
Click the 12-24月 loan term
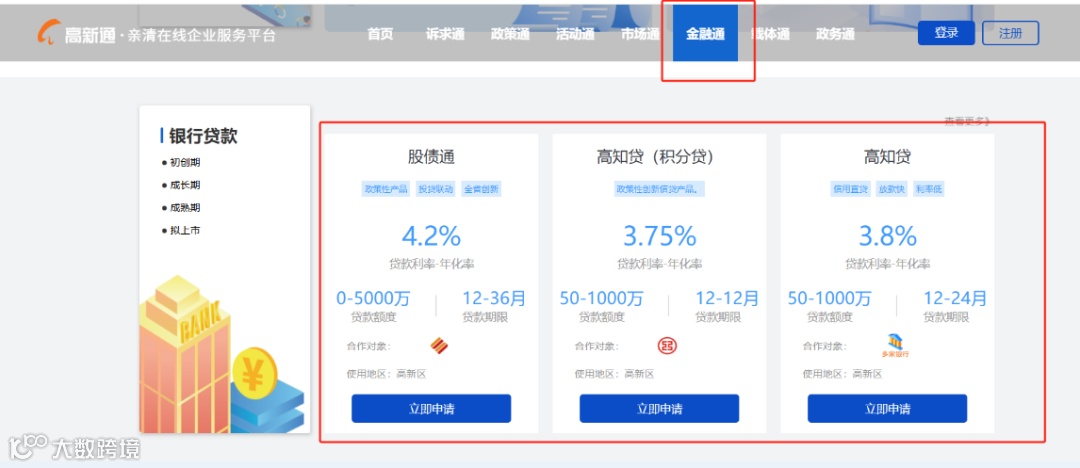coord(955,298)
